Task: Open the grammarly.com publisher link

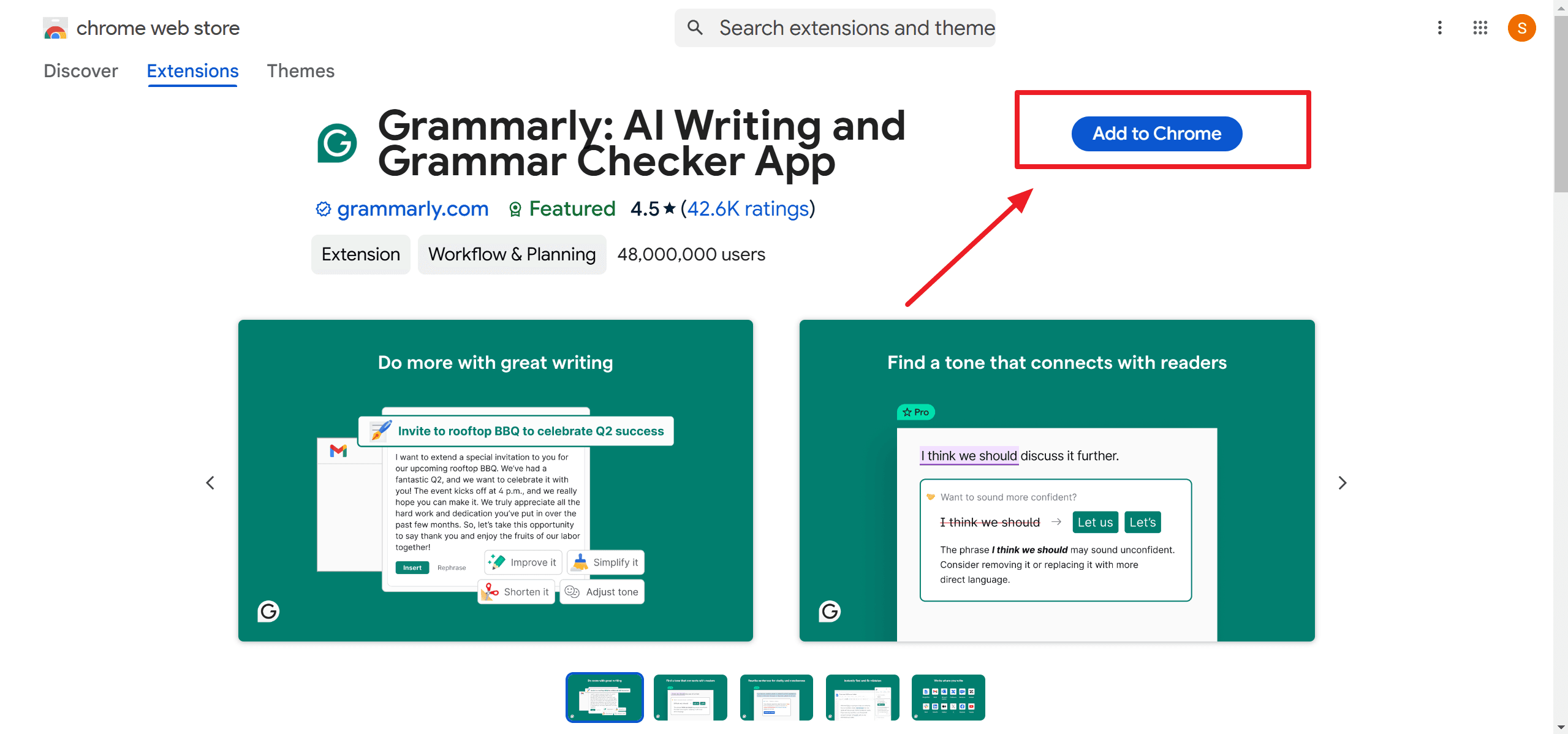Action: [x=412, y=209]
